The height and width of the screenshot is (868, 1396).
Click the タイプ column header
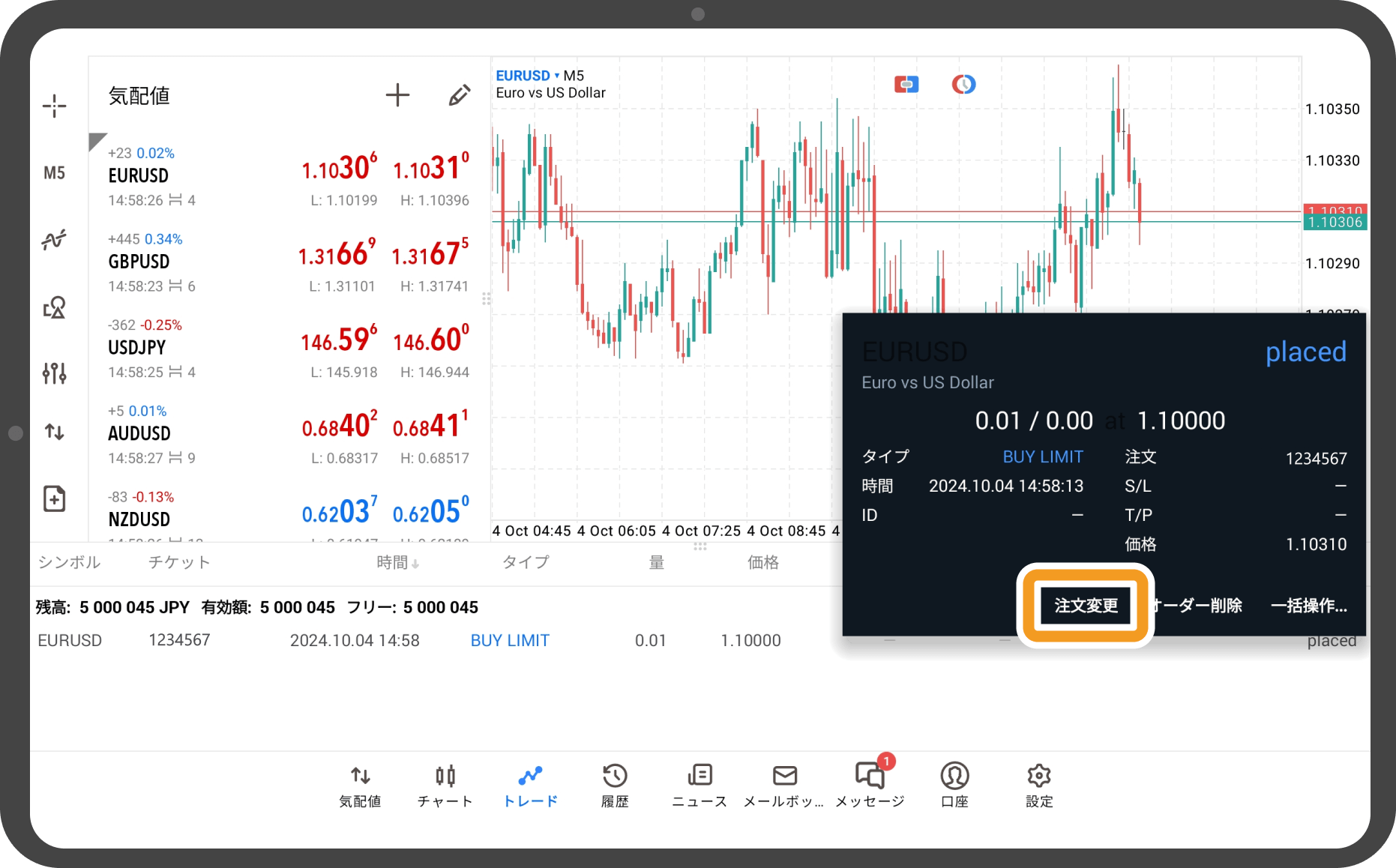tap(526, 562)
